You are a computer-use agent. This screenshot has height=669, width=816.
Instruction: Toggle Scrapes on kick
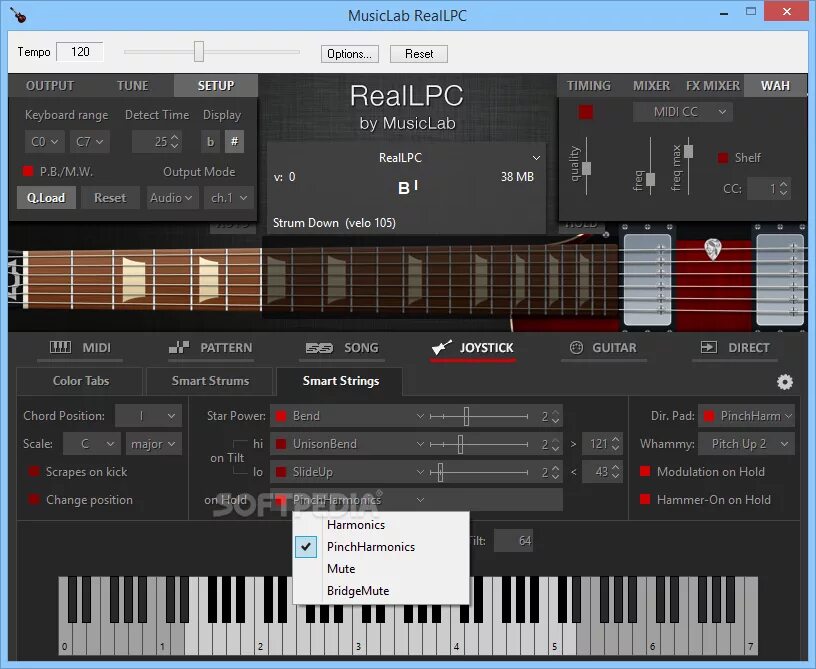pos(34,471)
